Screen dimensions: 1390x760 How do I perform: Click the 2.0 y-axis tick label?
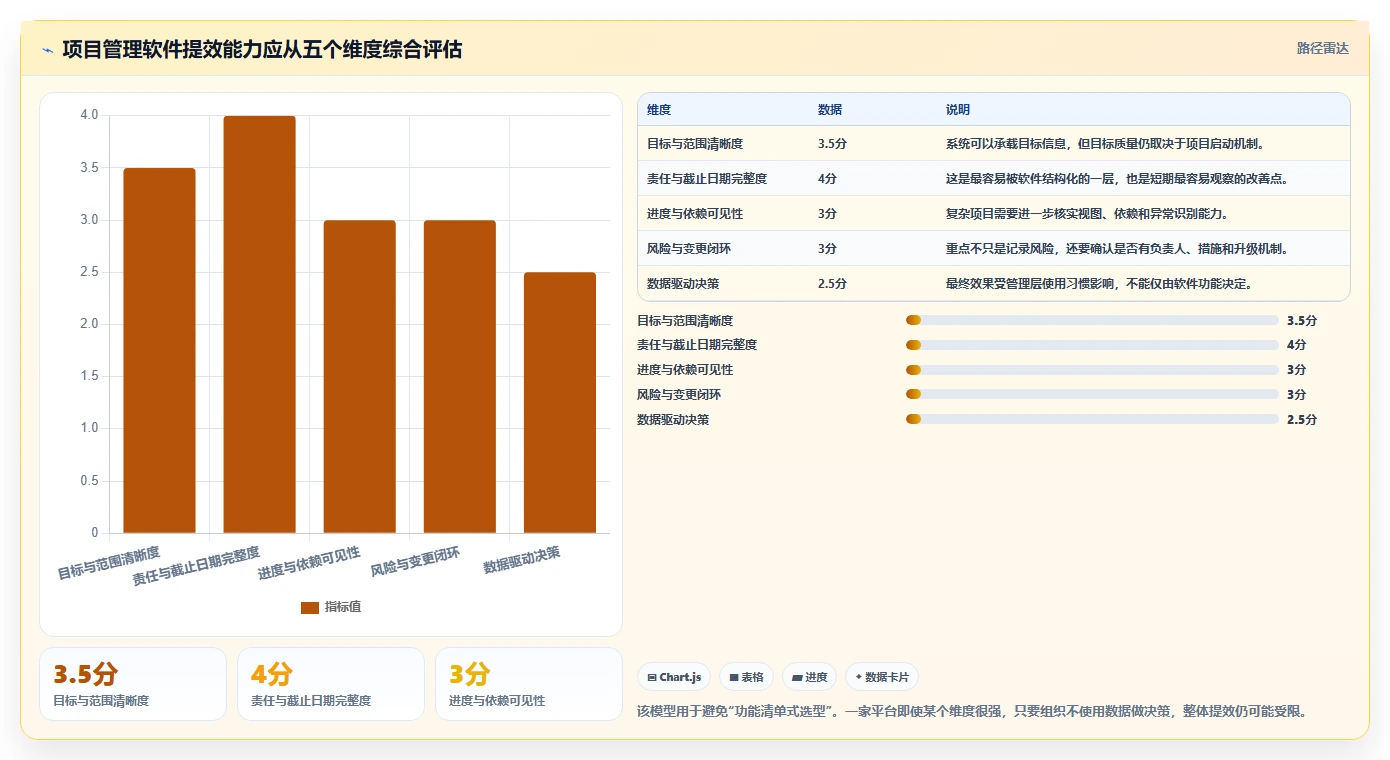tap(89, 324)
